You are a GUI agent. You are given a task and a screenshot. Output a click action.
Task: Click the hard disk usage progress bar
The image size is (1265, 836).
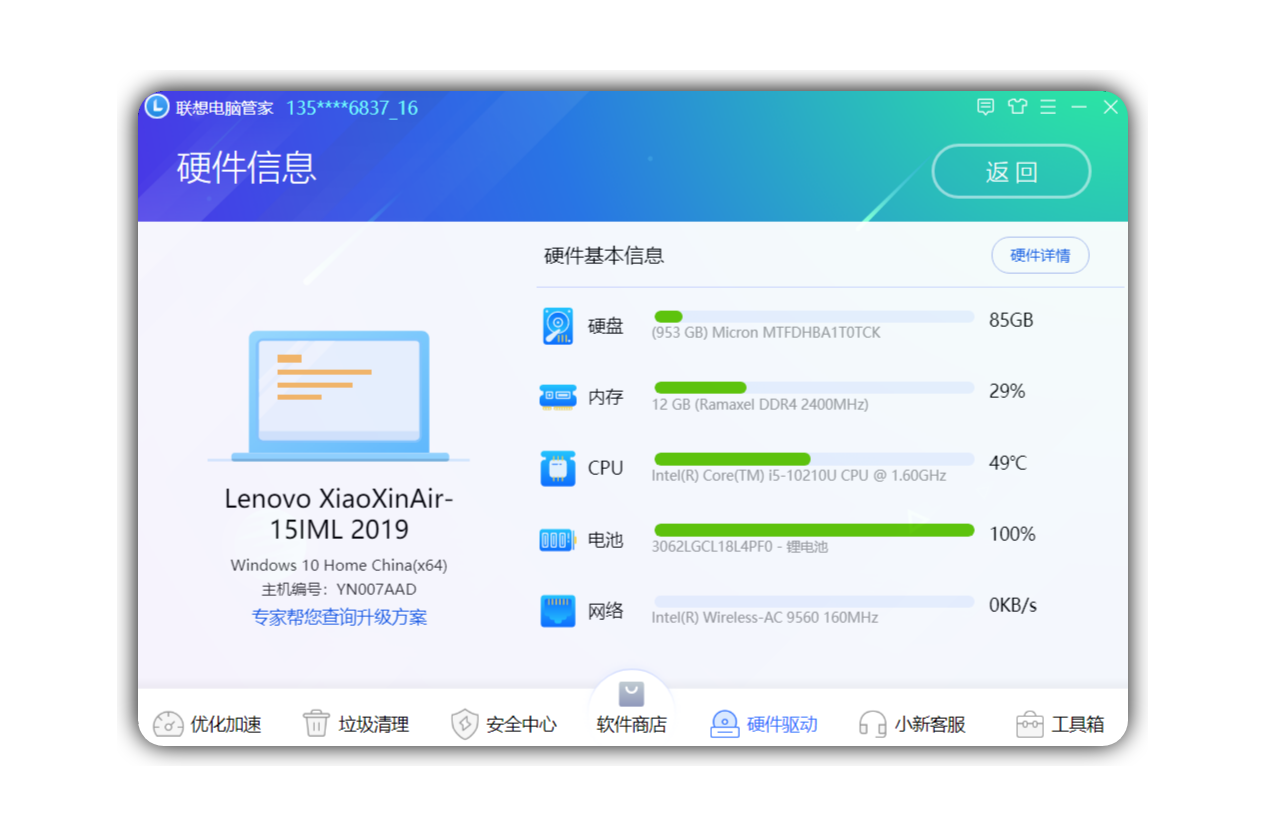click(814, 317)
